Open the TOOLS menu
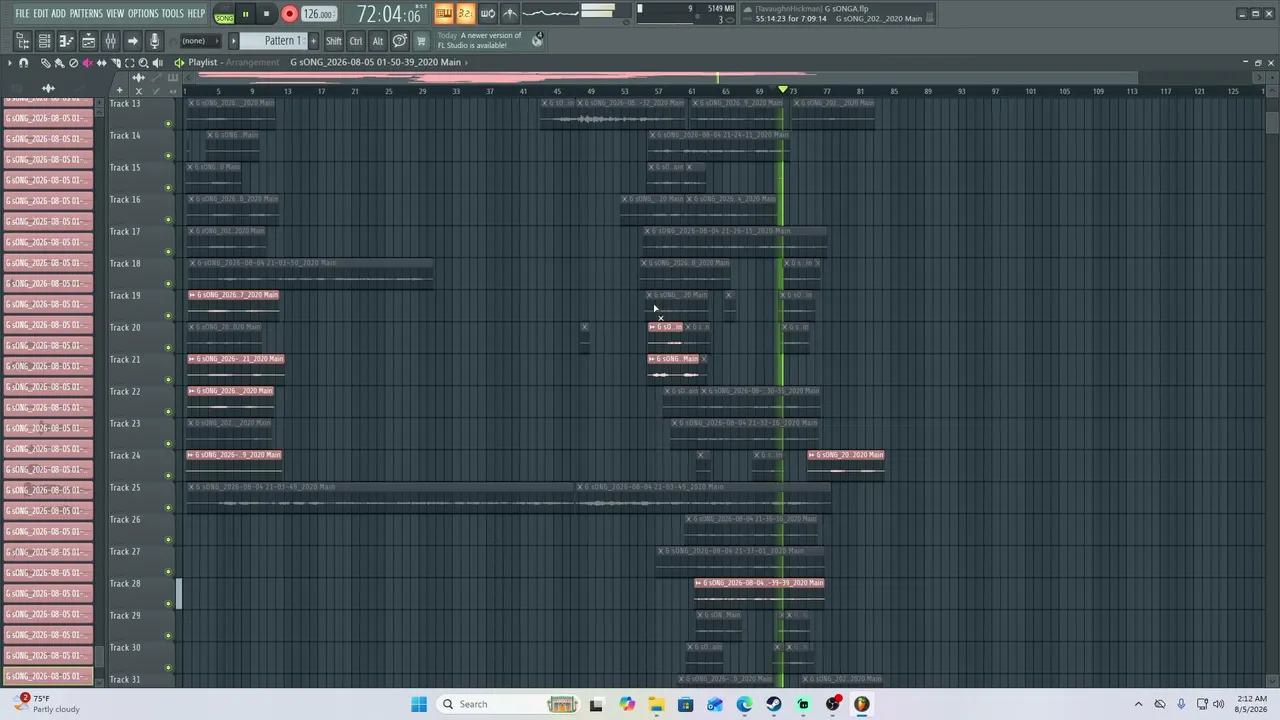This screenshot has width=1280, height=720. [173, 13]
